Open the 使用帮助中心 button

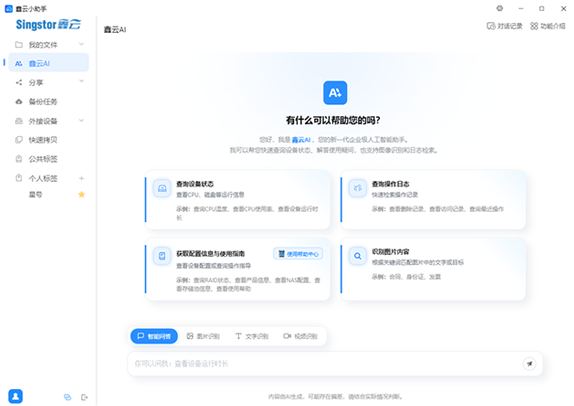coord(298,254)
